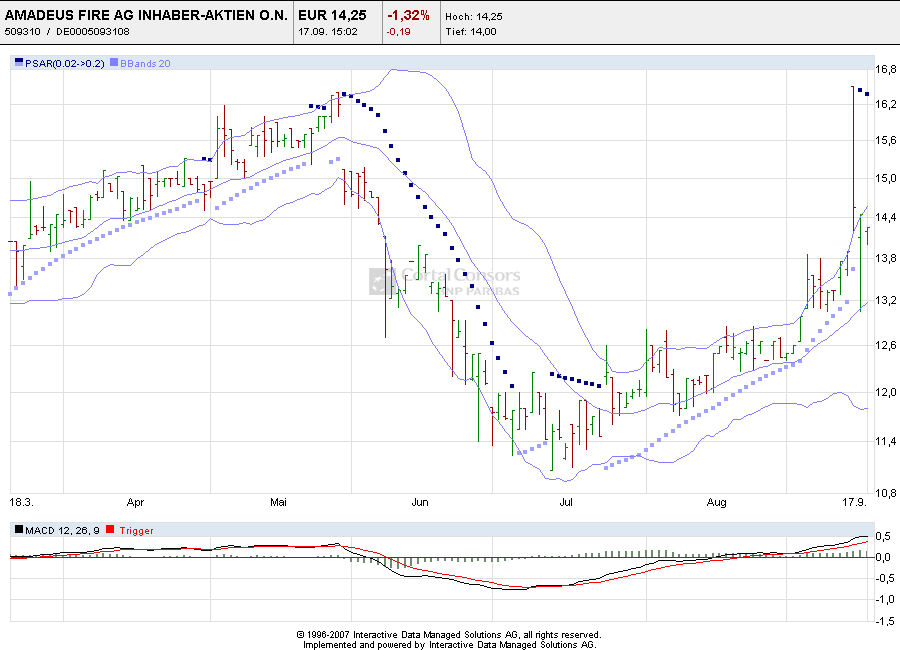900x650 pixels.
Task: Click the BBands 20 legend label
Action: tap(145, 64)
